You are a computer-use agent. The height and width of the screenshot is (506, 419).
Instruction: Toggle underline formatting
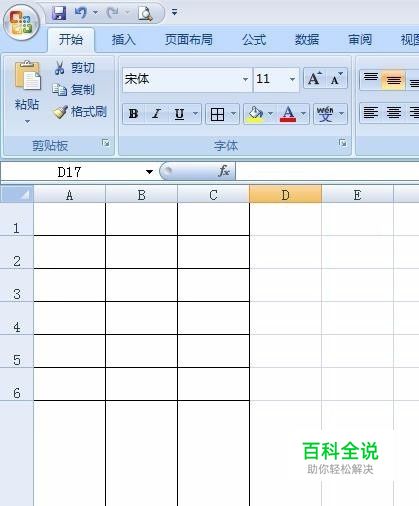pos(179,114)
